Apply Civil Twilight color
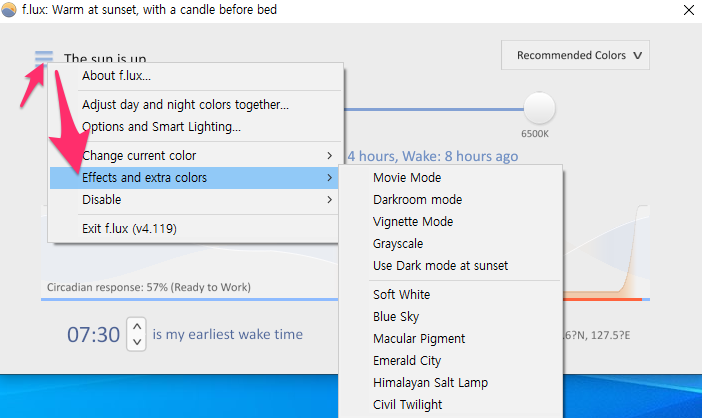Image resolution: width=702 pixels, height=418 pixels. [x=450, y=404]
